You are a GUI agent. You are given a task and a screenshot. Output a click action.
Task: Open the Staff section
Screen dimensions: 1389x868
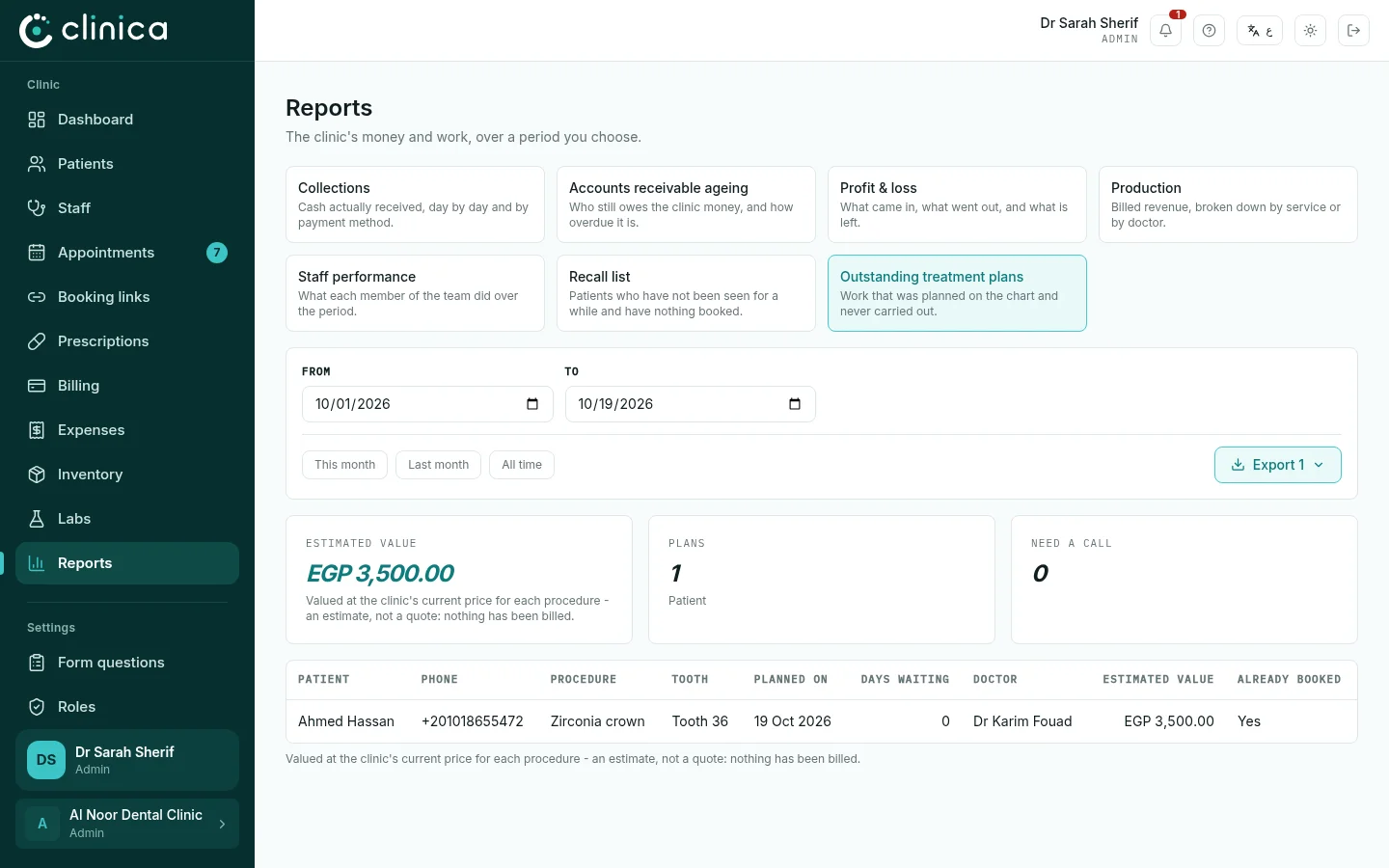click(x=127, y=208)
